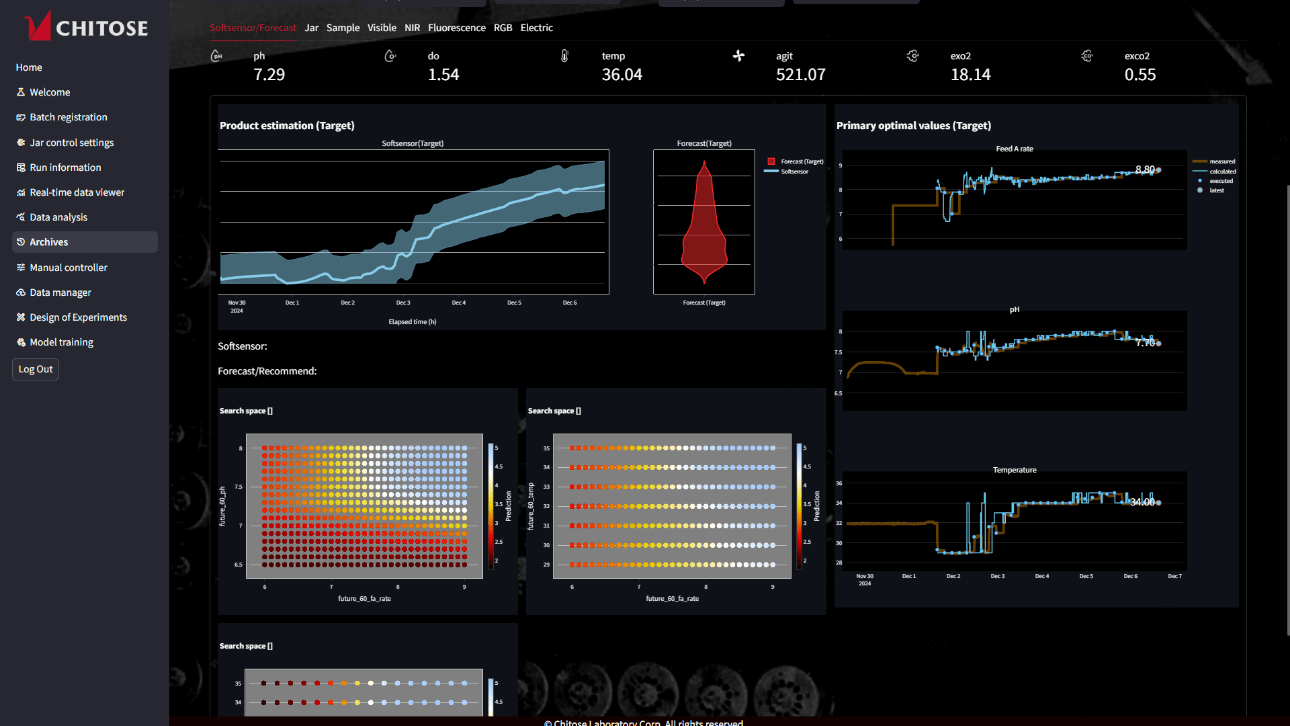Click the "Product estimation (Target)" heading
The width and height of the screenshot is (1290, 726).
tap(287, 126)
